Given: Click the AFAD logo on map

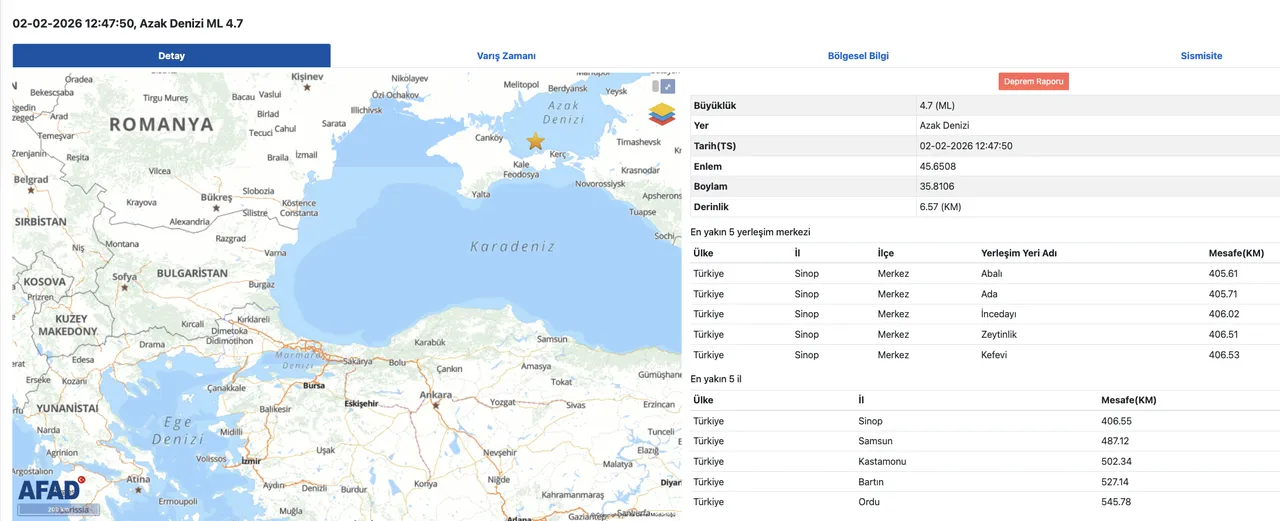Looking at the screenshot, I should [49, 489].
